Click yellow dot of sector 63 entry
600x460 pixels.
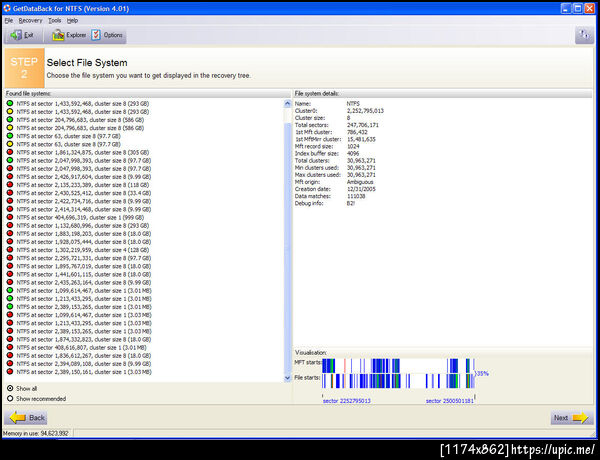click(10, 144)
